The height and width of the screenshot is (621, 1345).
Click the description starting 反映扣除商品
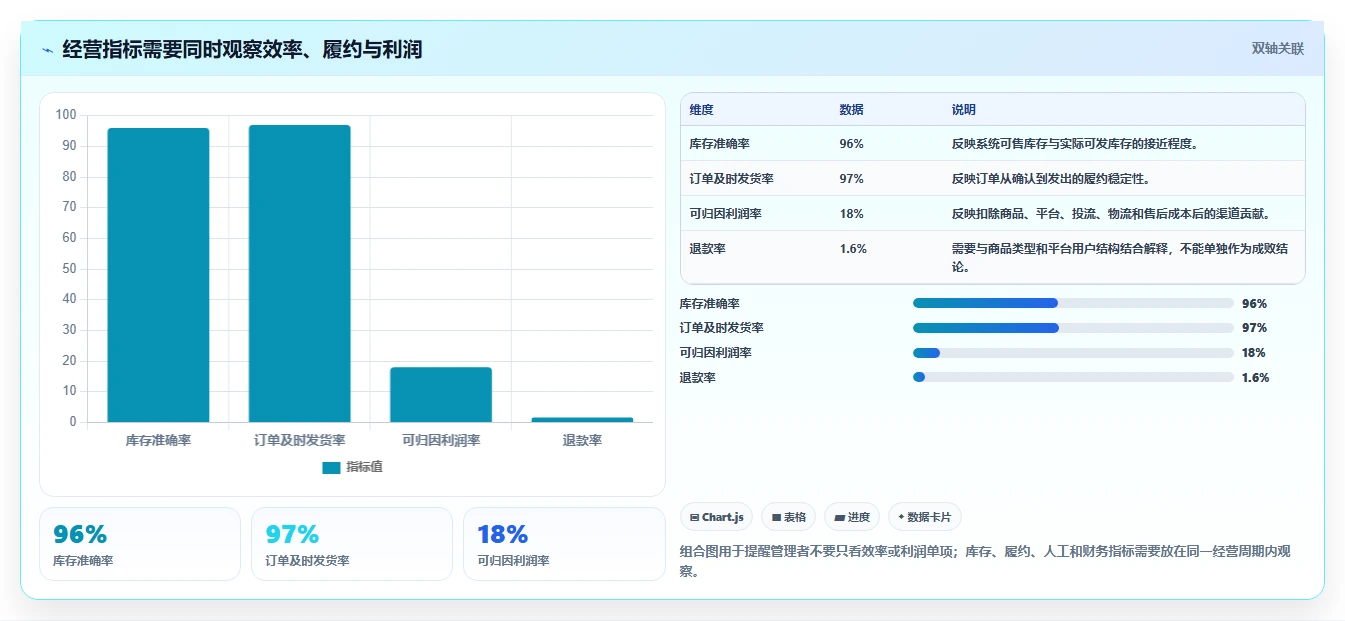(1113, 214)
